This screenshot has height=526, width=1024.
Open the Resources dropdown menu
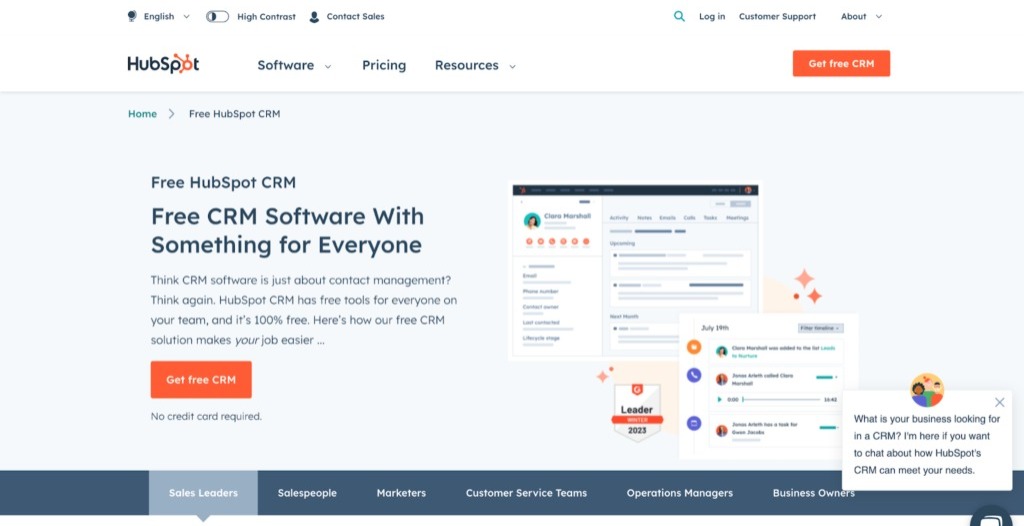[475, 65]
